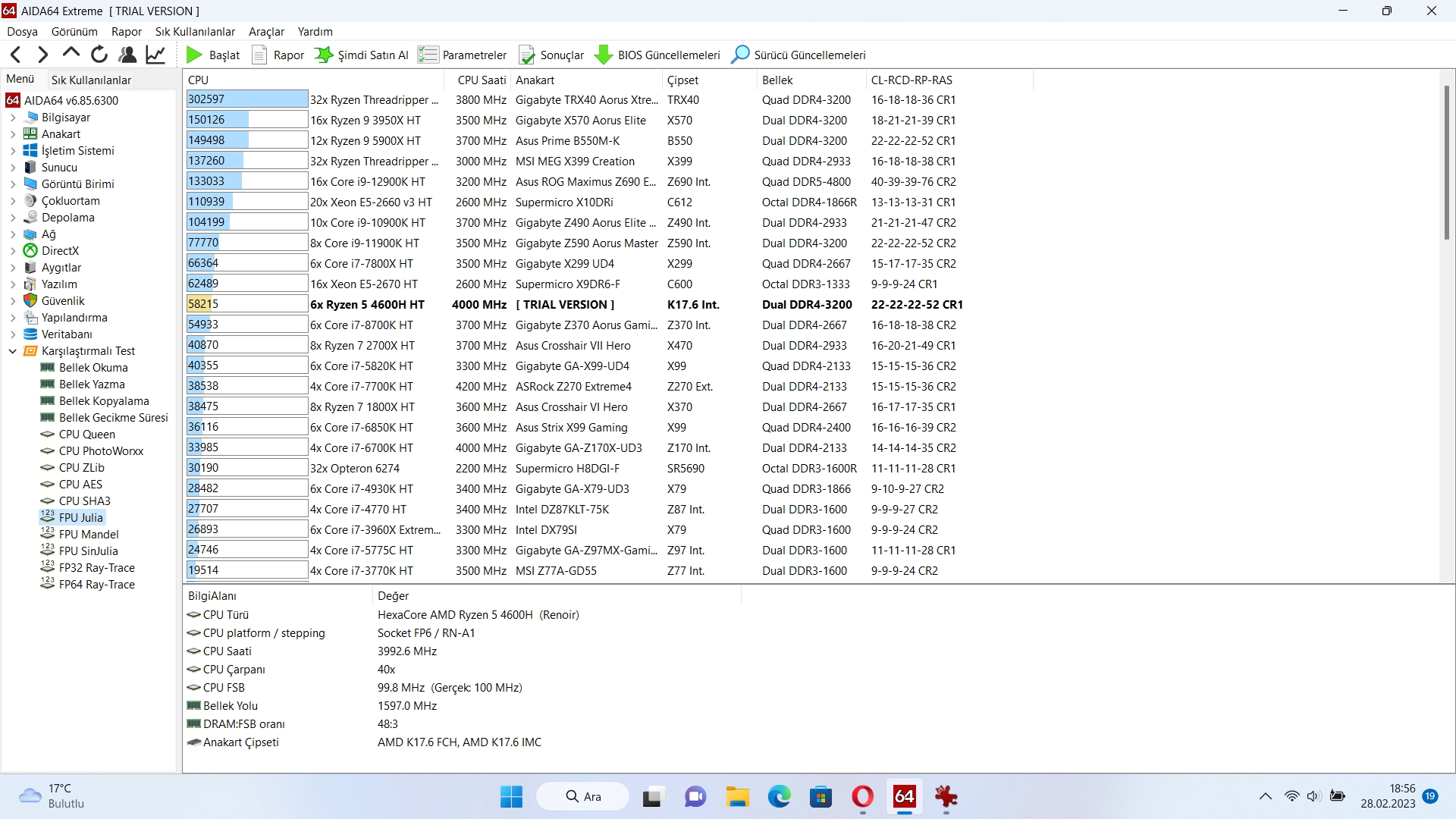Open FPU Mandel benchmark
The image size is (1456, 819).
pyautogui.click(x=80, y=535)
